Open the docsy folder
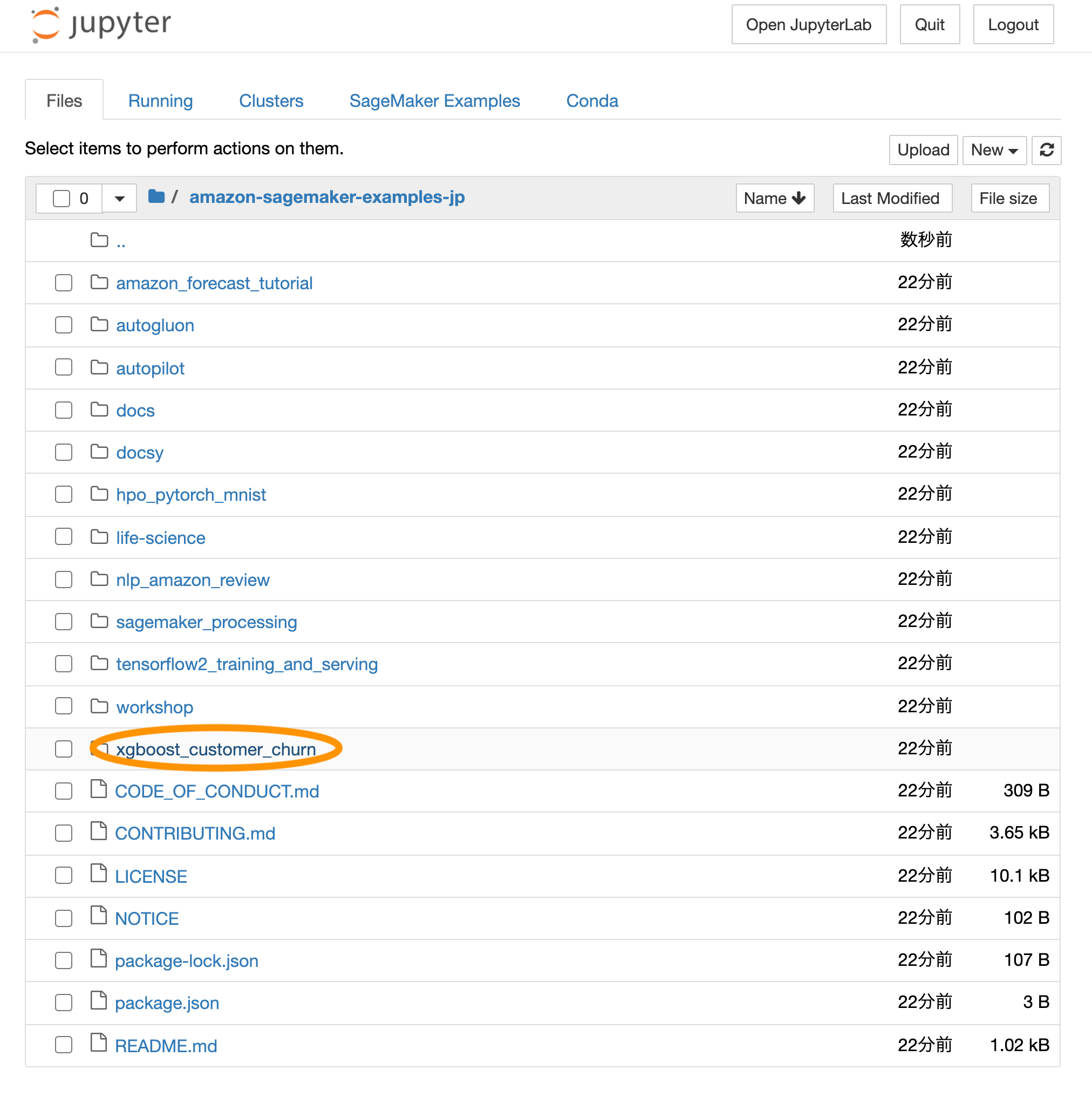This screenshot has width=1092, height=1104. 139,453
